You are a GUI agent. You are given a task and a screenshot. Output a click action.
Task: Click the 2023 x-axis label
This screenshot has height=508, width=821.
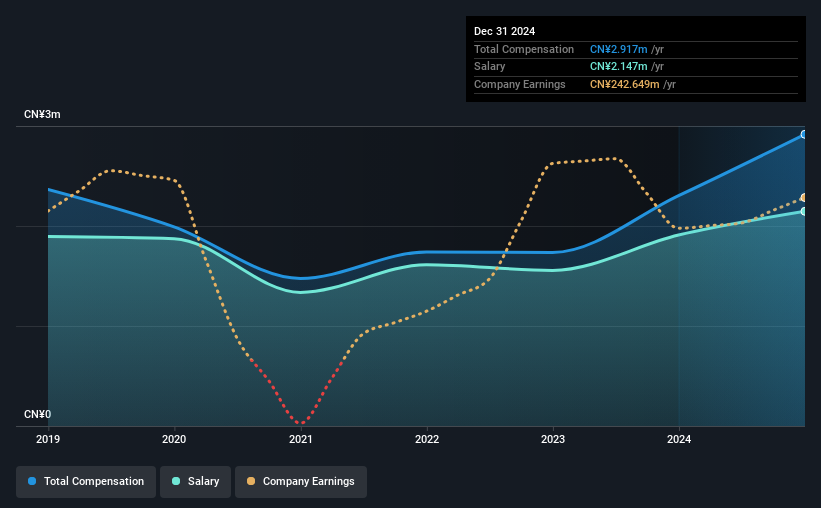(x=553, y=439)
